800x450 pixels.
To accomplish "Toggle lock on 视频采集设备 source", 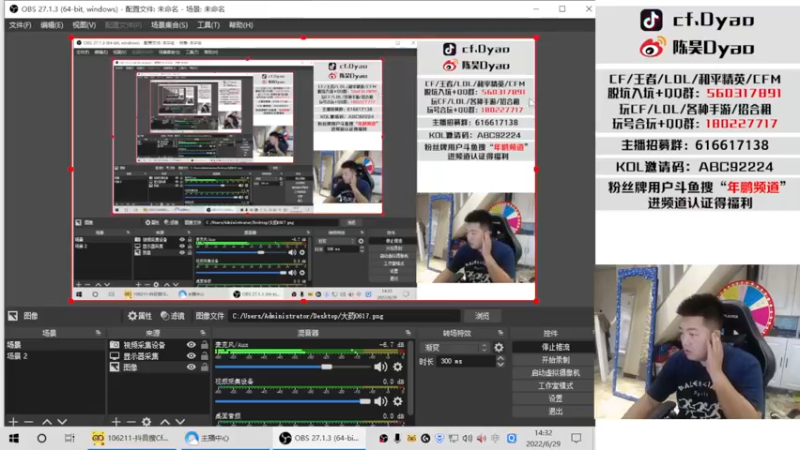I will point(204,345).
